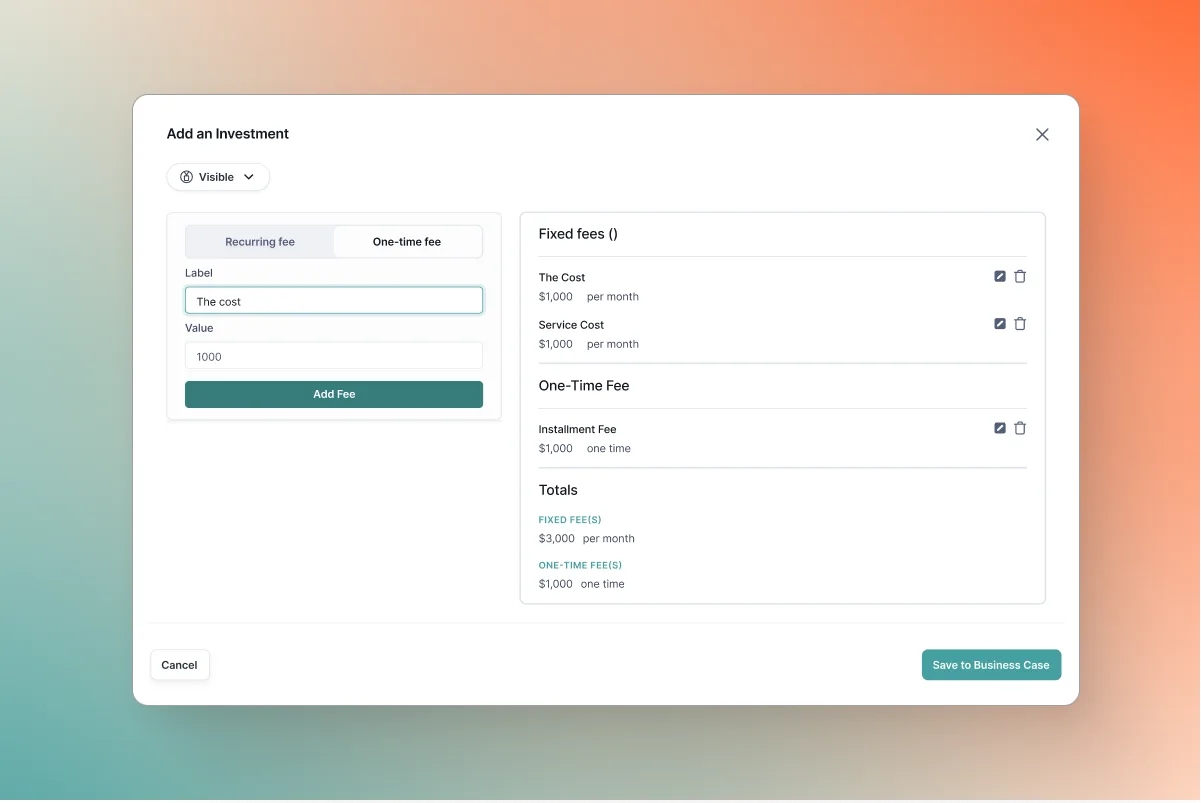Image resolution: width=1201 pixels, height=803 pixels.
Task: Click the Add an Investment title
Action: 228,134
